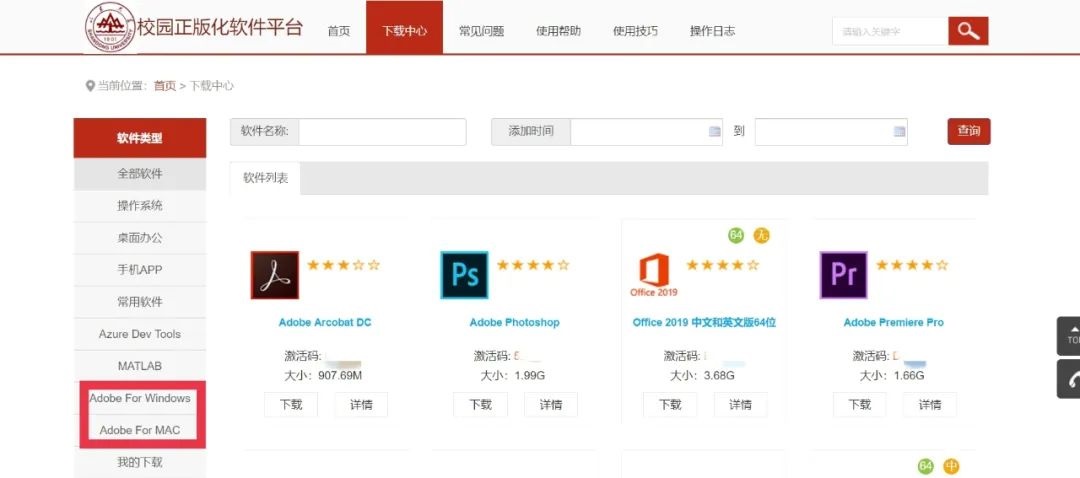The height and width of the screenshot is (478, 1080).
Task: Open 下载中心 navigation tab
Action: pyautogui.click(x=404, y=28)
